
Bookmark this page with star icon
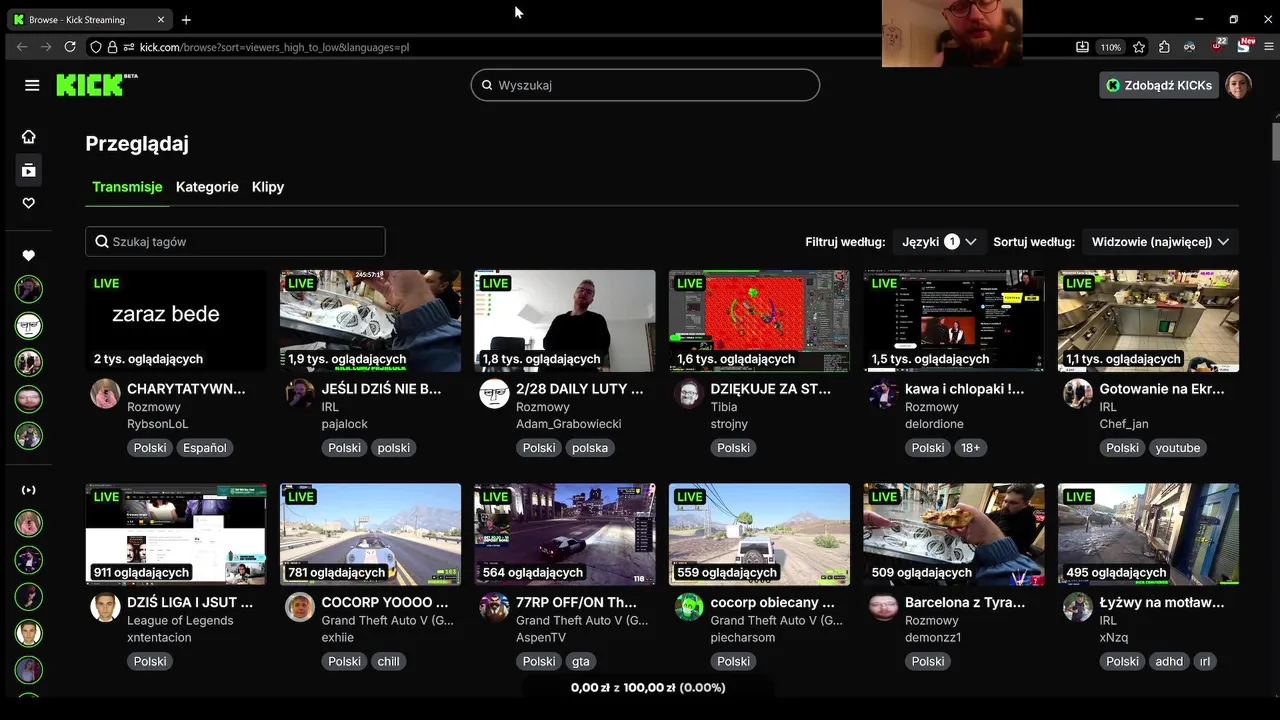click(x=1139, y=47)
